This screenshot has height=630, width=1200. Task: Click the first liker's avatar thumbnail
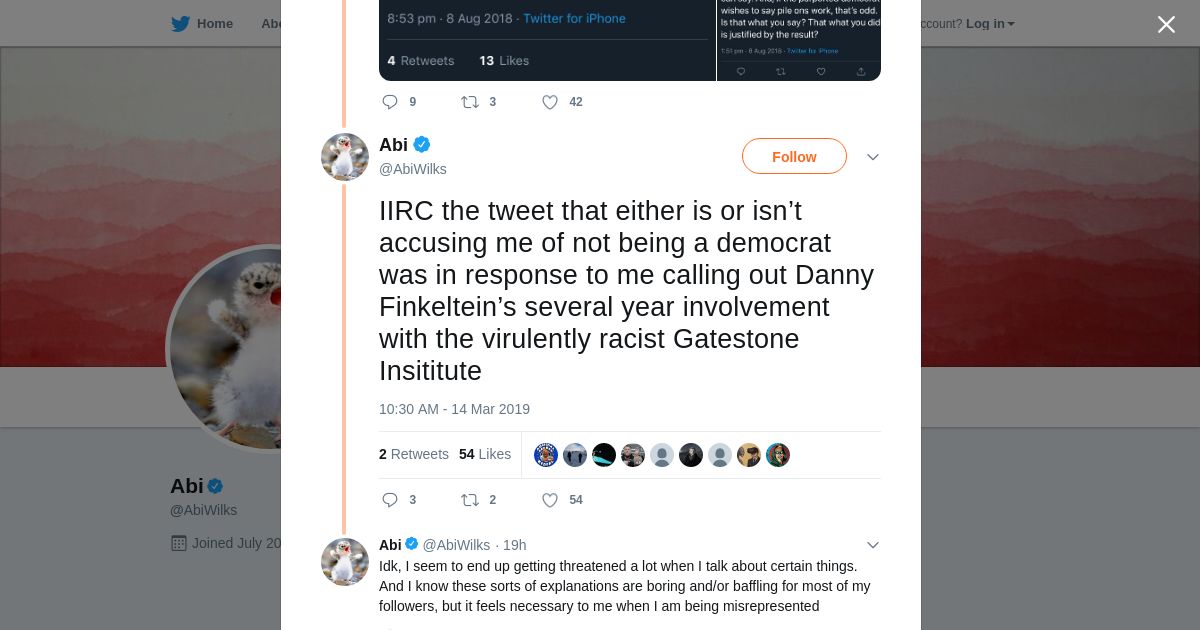[546, 455]
